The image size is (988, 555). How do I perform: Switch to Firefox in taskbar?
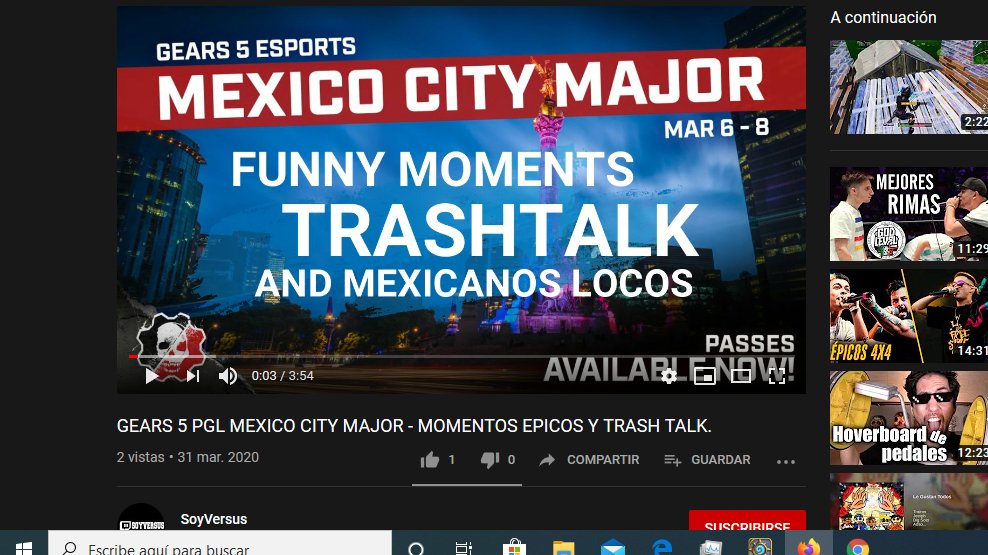coord(808,547)
